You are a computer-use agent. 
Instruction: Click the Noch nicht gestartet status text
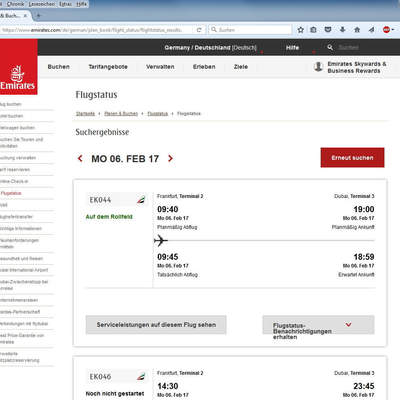click(115, 394)
